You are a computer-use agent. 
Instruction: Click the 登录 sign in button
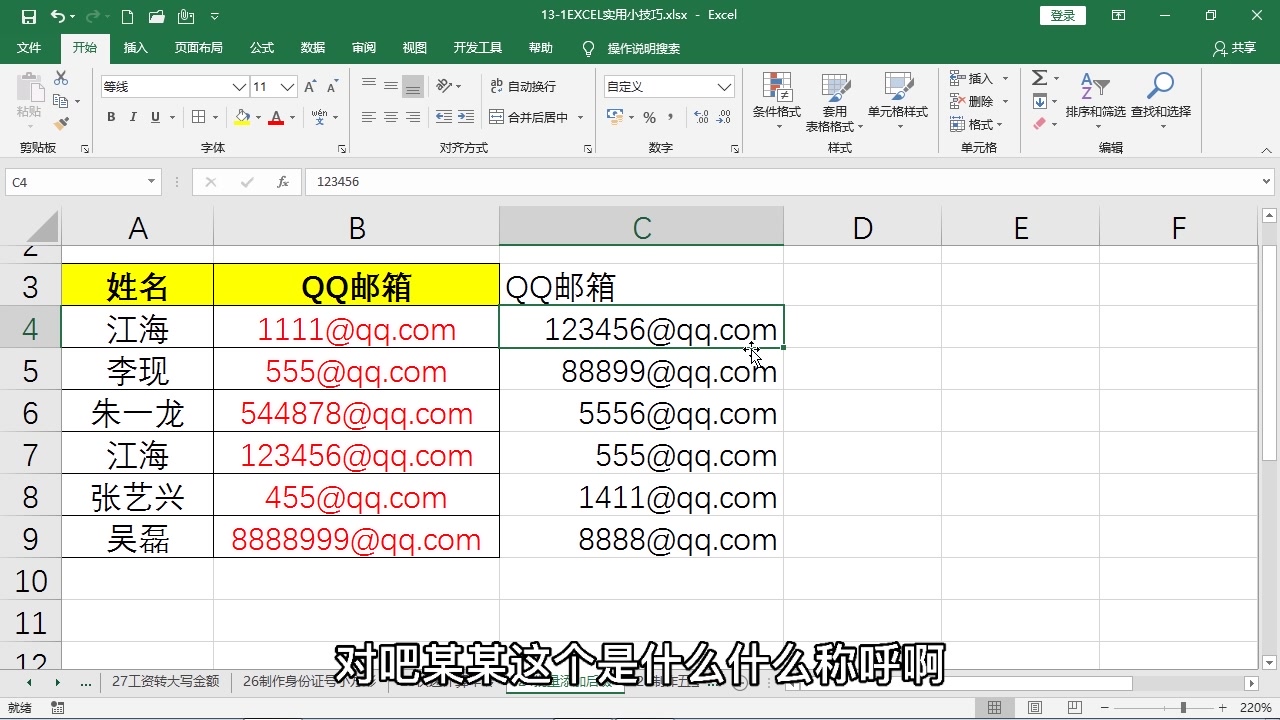[1062, 15]
